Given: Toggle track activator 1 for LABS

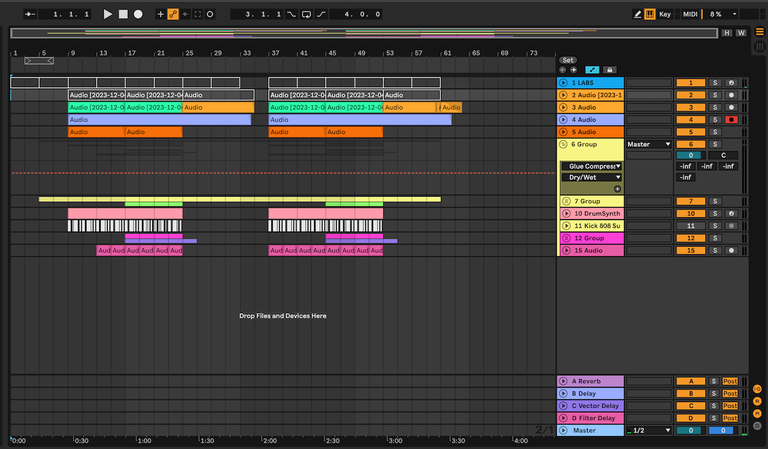Looking at the screenshot, I should click(691, 83).
